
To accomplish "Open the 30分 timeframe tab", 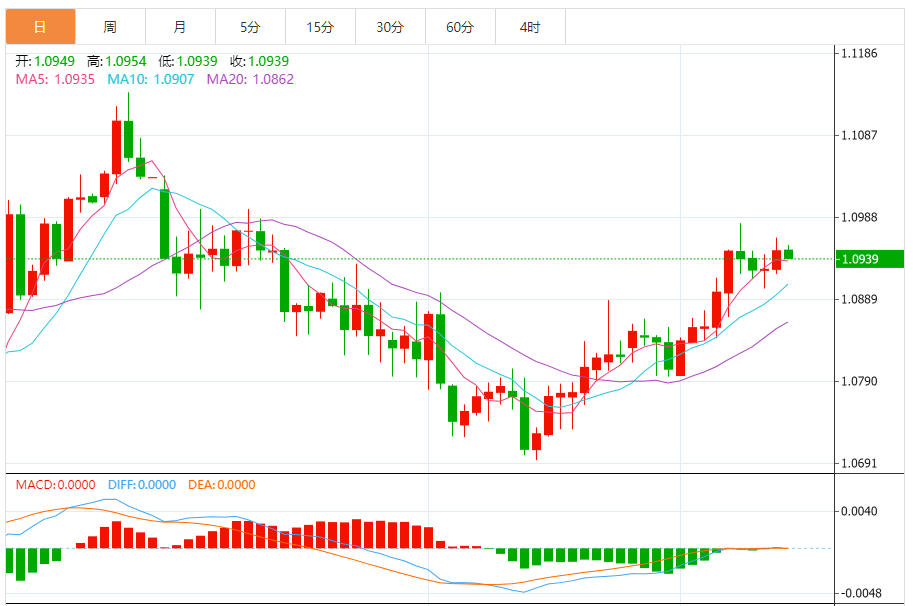I will 390,27.
